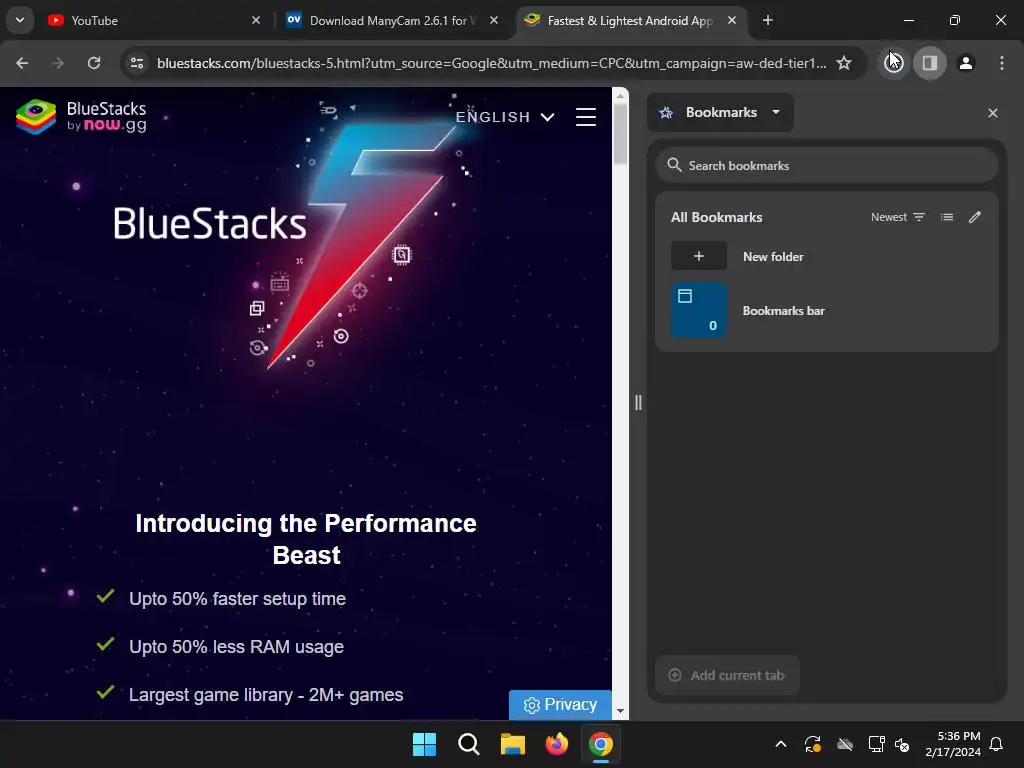1024x768 pixels.
Task: Switch to the Download ManyCam tab
Action: pos(392,20)
